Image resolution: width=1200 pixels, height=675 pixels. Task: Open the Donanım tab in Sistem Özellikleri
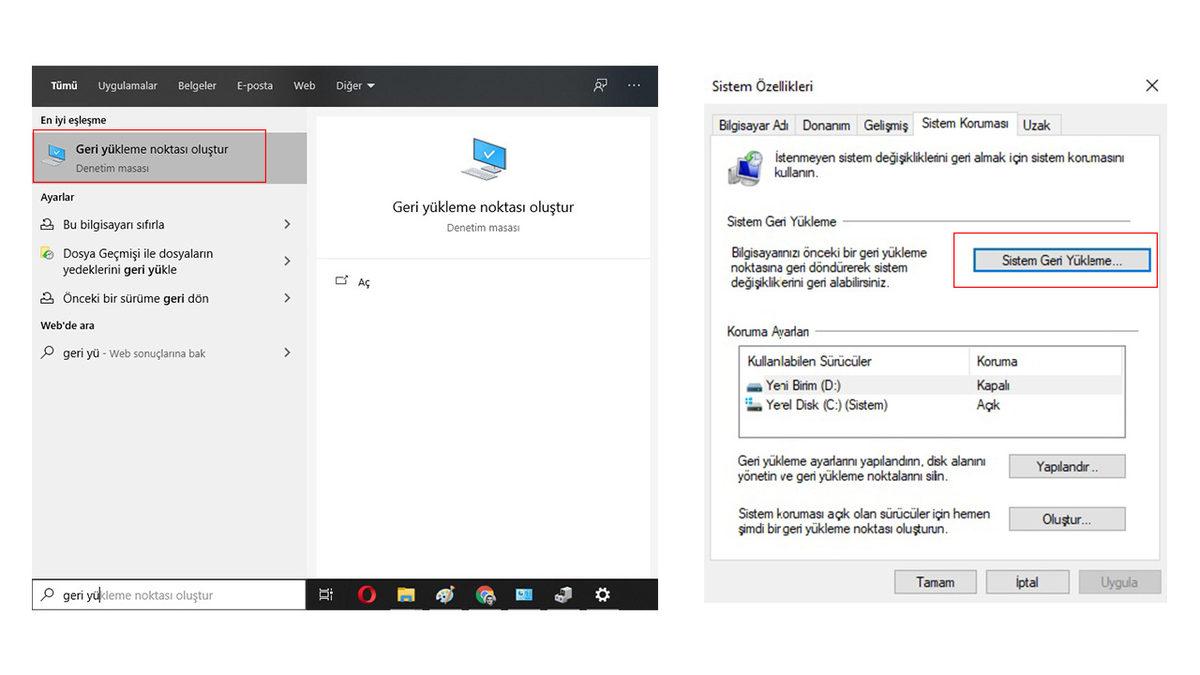826,125
